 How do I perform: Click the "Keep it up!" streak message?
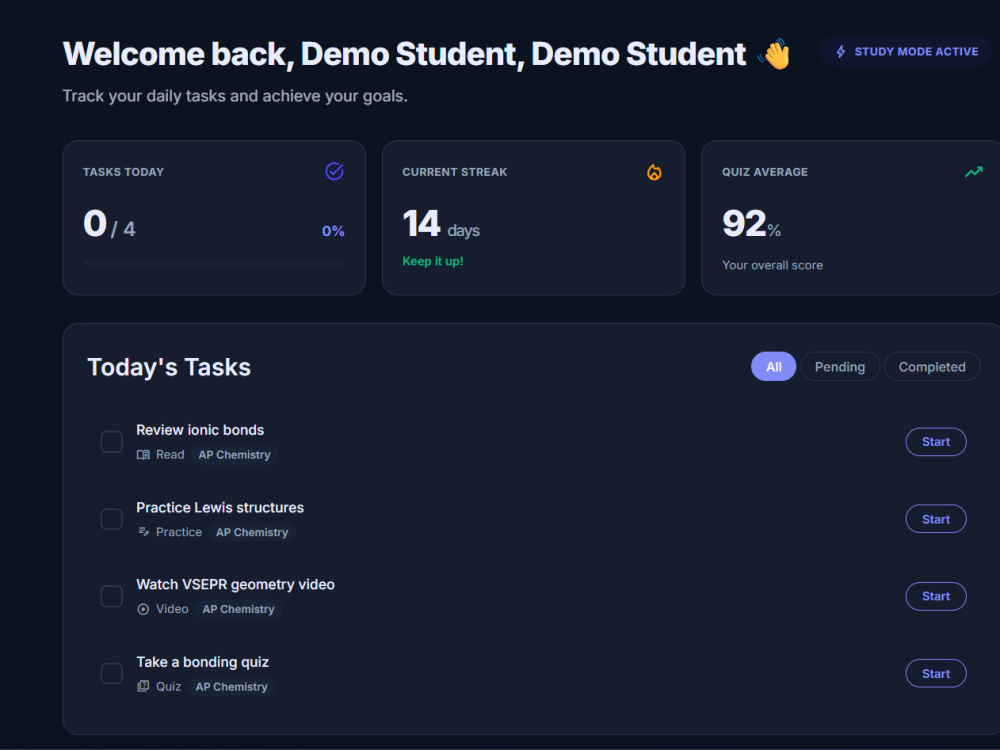coord(432,261)
